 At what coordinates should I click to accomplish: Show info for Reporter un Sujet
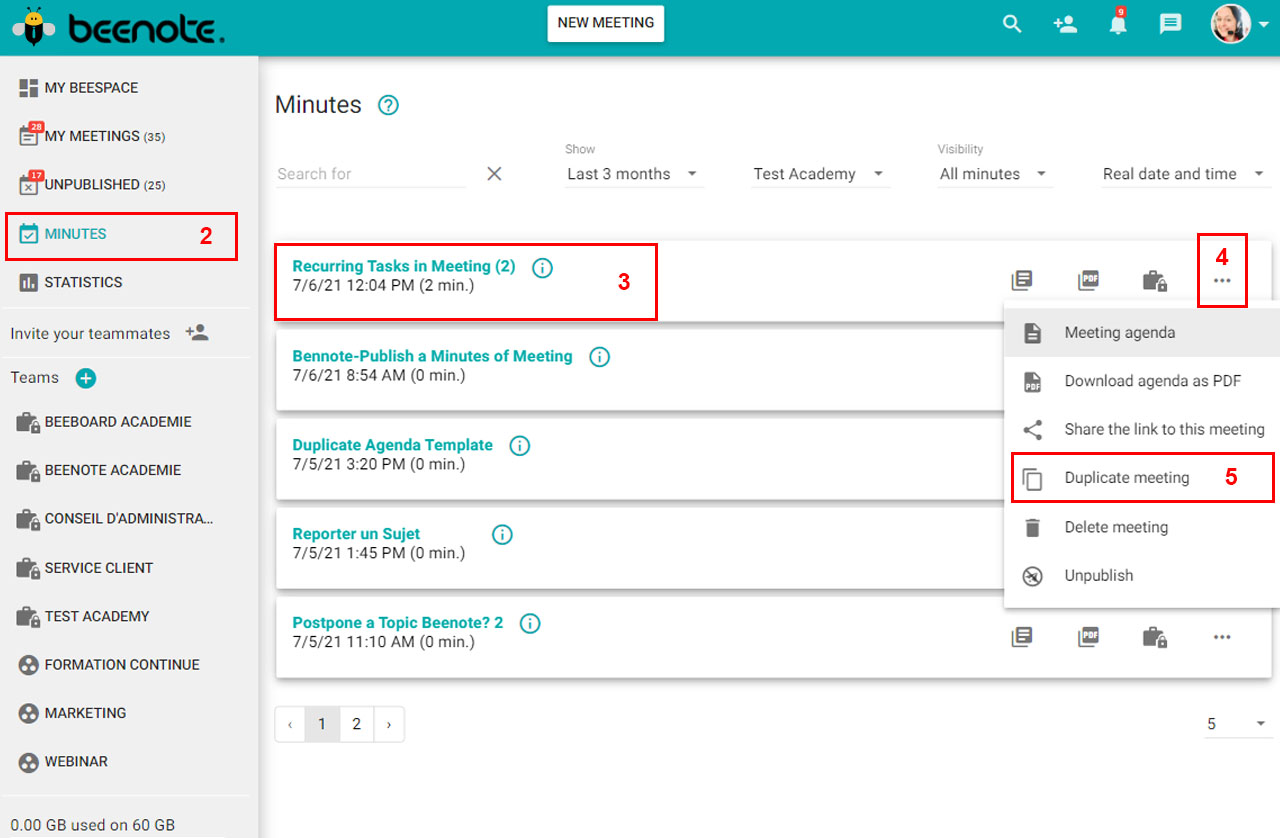pos(503,535)
